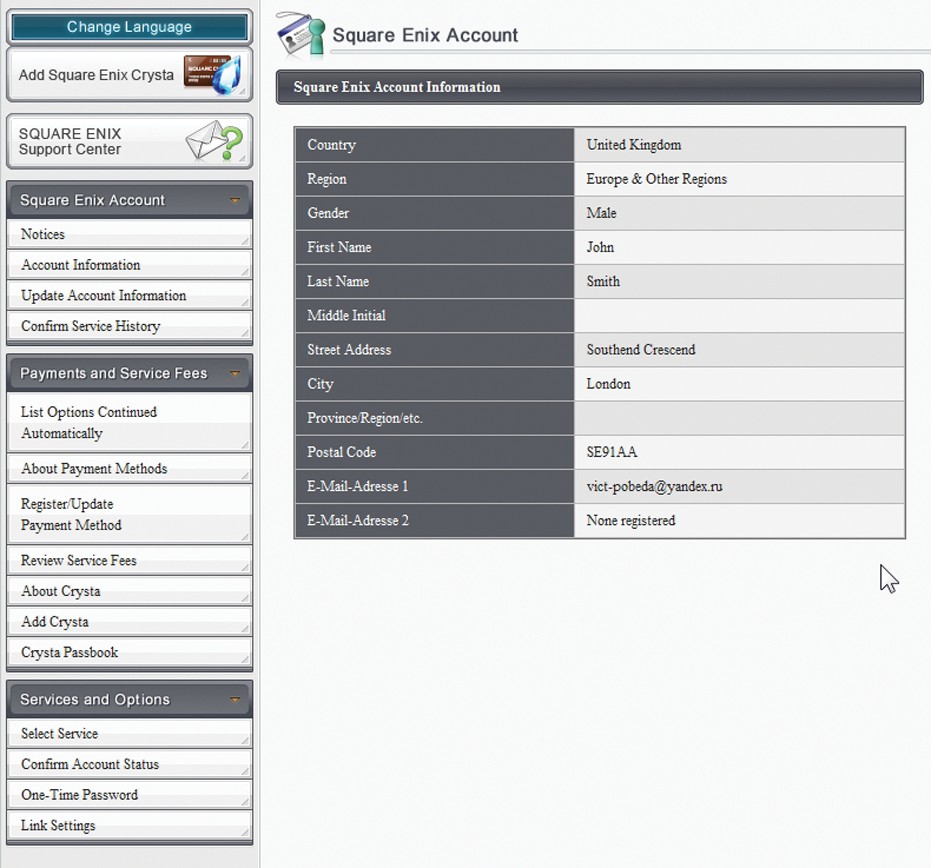
Task: Click the Crysta card icon
Action: [212, 75]
